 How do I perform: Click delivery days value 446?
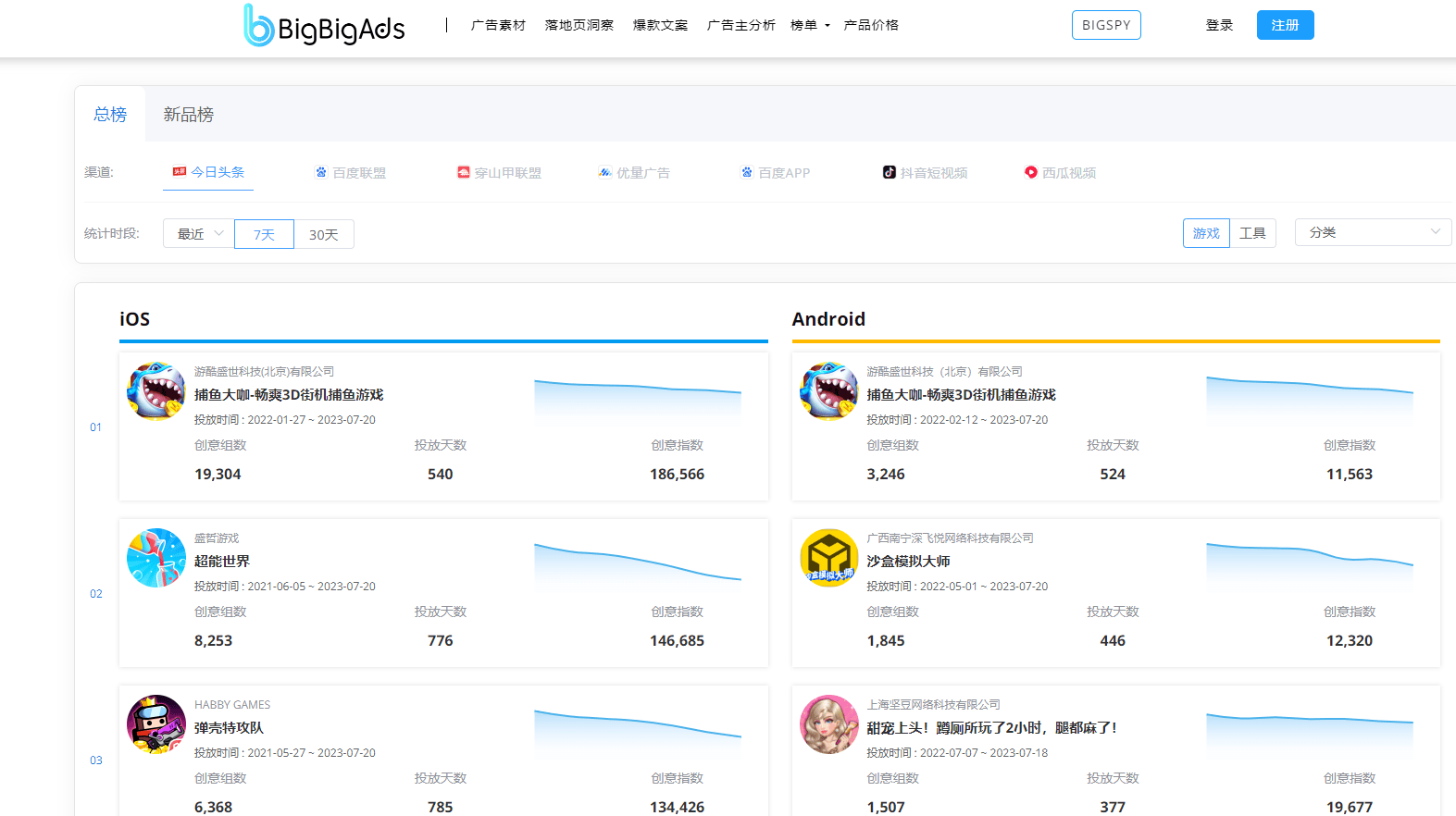point(1113,641)
